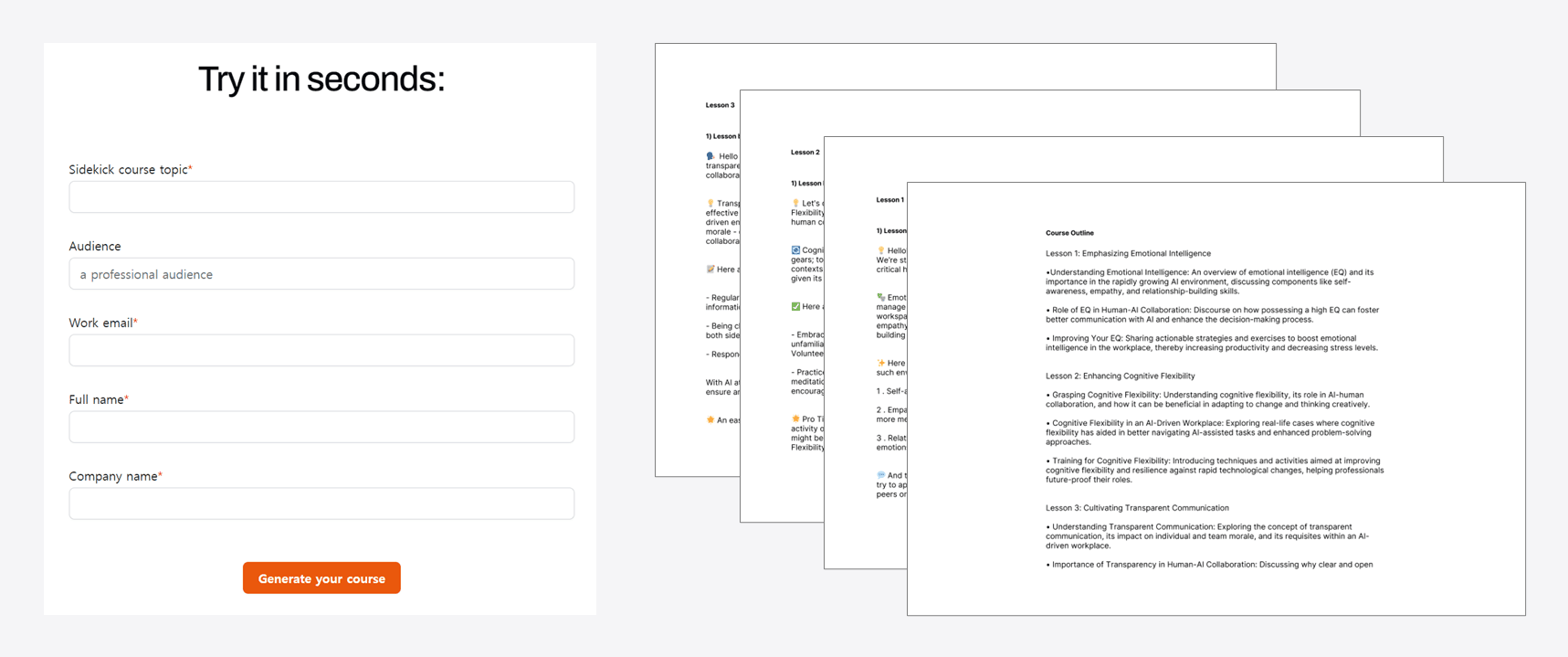Screen dimensions: 1568x657
Task: Click the Lesson 1 page heading
Action: pyautogui.click(x=889, y=200)
